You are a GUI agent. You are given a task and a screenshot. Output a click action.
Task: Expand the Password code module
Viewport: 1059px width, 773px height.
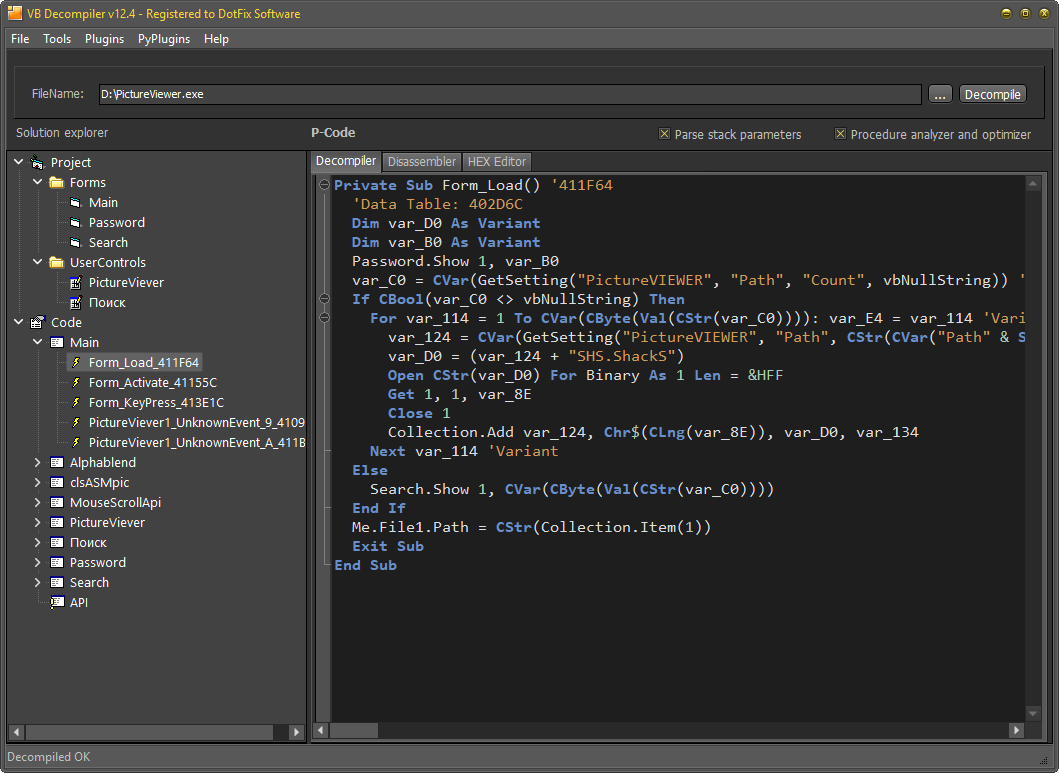coord(38,562)
